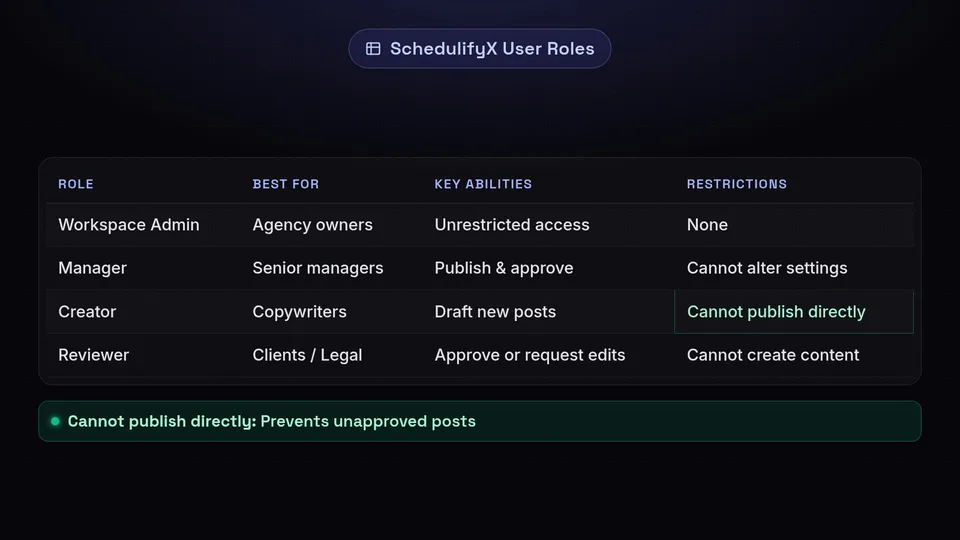Click the table icon beside SchedulifyX User Roles

pyautogui.click(x=373, y=49)
